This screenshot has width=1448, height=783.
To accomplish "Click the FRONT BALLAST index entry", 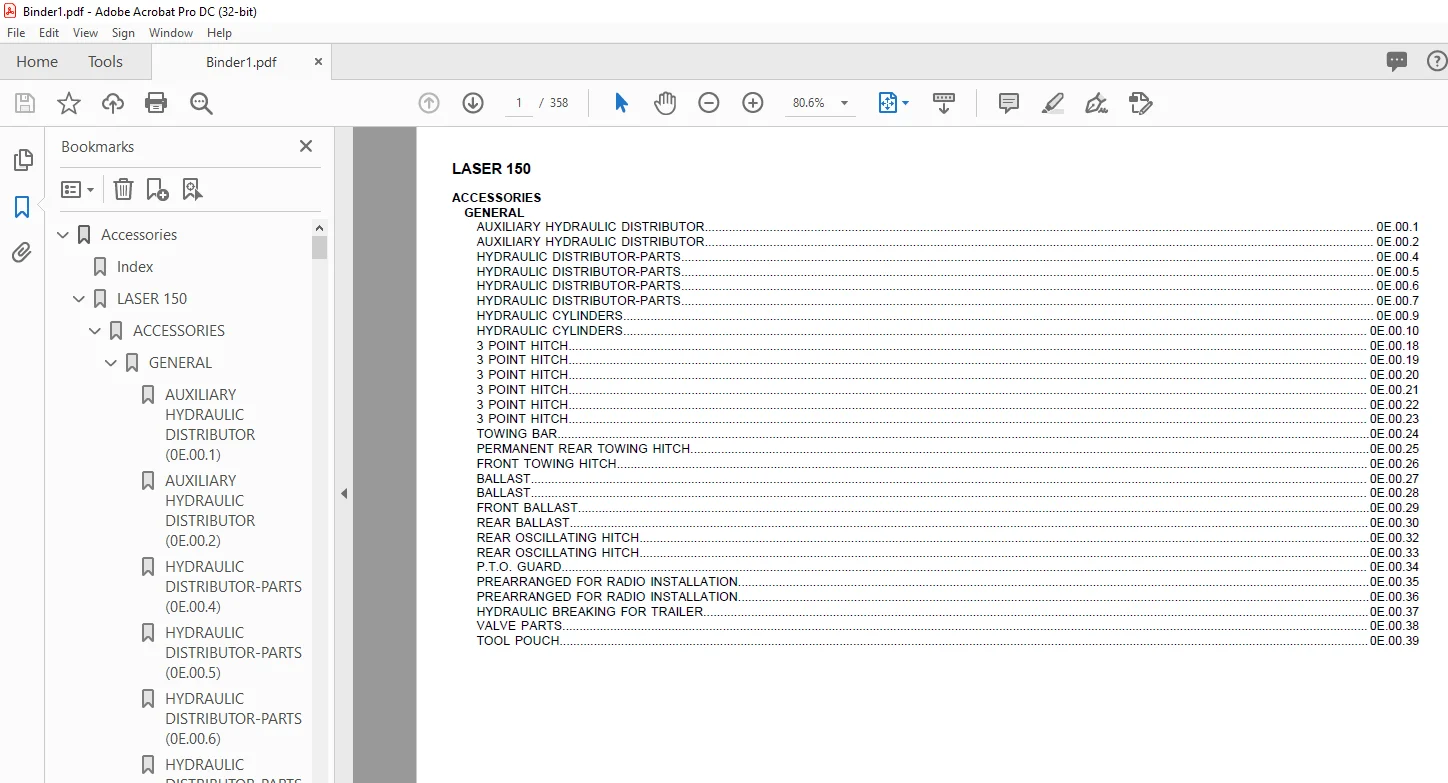I will click(x=947, y=508).
